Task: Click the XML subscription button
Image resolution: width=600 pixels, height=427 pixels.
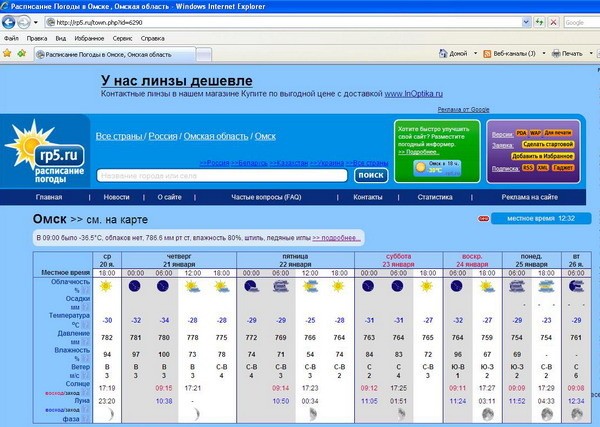Action: [x=542, y=168]
